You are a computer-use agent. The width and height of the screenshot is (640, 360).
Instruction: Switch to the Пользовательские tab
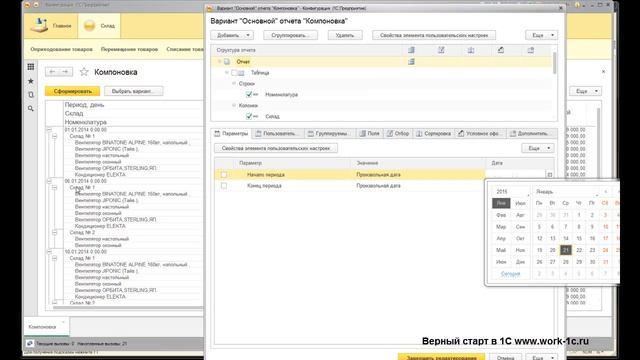coord(278,133)
